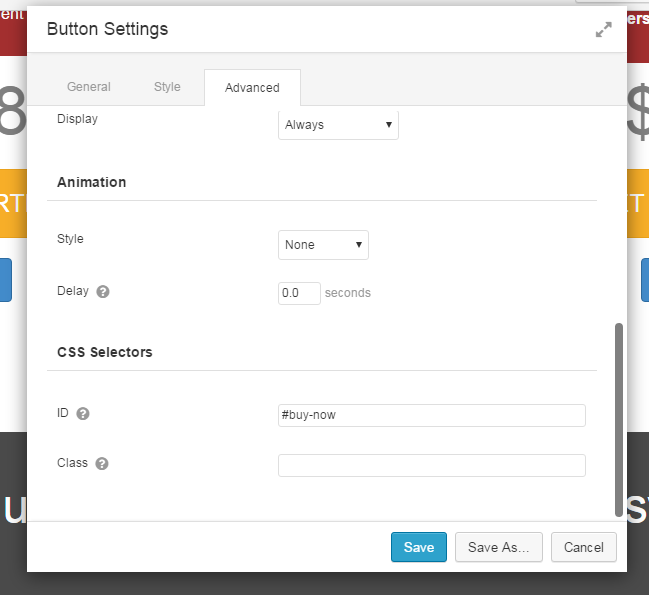This screenshot has width=649, height=595.
Task: Click the blue button left of dialog
Action: tap(5, 279)
